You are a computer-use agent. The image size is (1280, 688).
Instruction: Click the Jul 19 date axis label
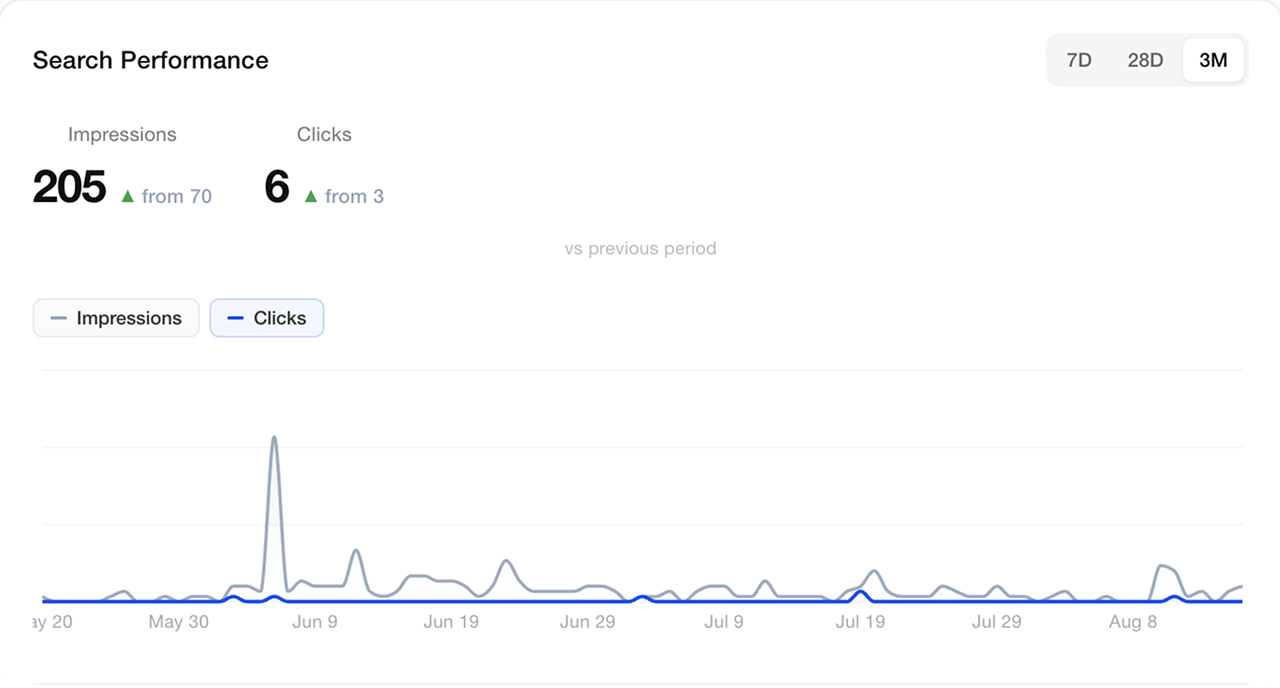pyautogui.click(x=861, y=622)
